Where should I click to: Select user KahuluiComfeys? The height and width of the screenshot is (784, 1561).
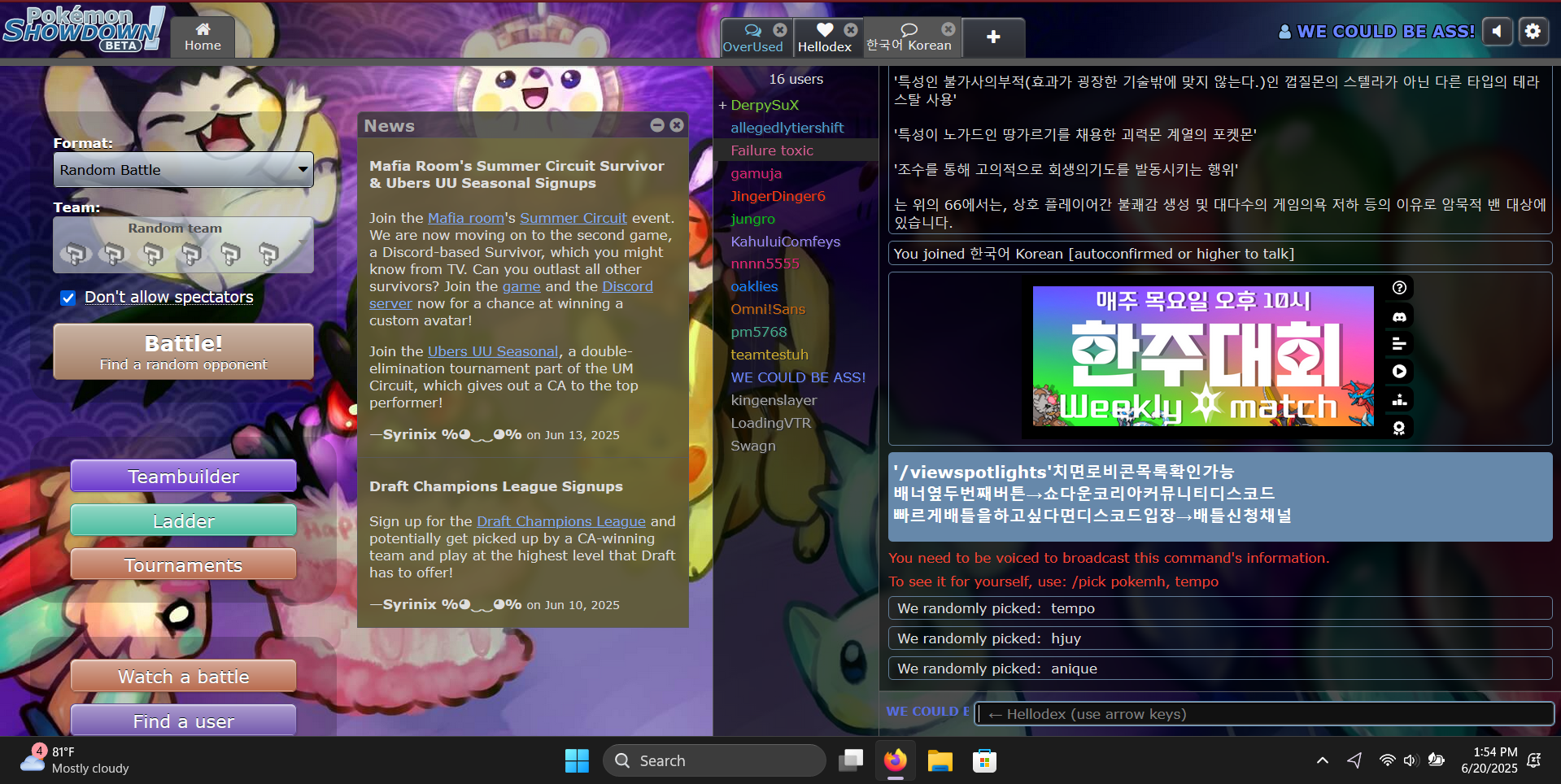coord(796,242)
